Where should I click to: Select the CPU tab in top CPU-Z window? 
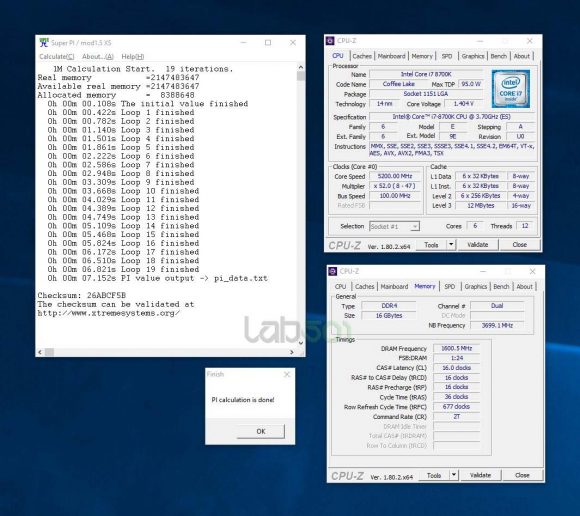click(x=338, y=55)
